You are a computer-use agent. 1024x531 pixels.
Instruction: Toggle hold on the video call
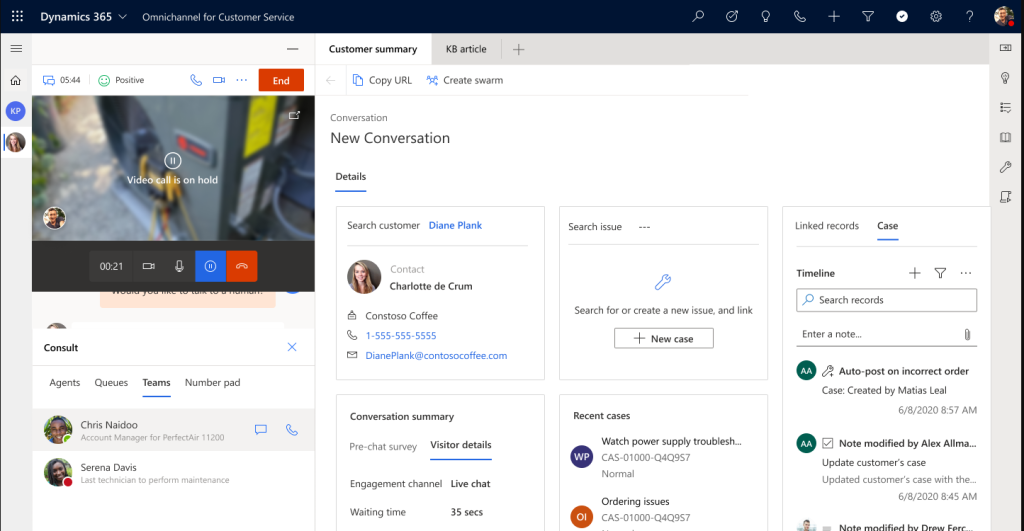pyautogui.click(x=210, y=266)
